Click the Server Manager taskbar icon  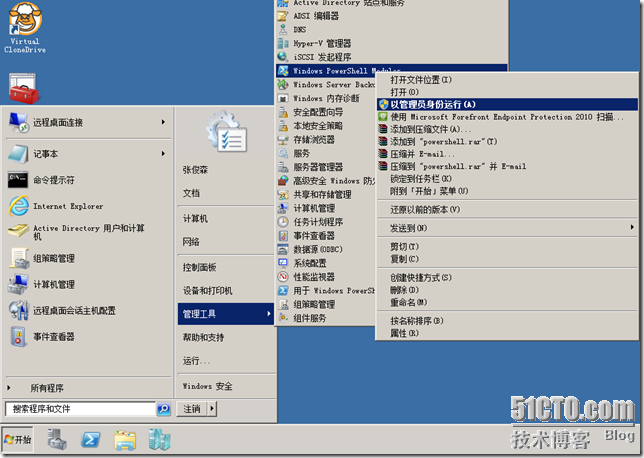tap(56, 440)
